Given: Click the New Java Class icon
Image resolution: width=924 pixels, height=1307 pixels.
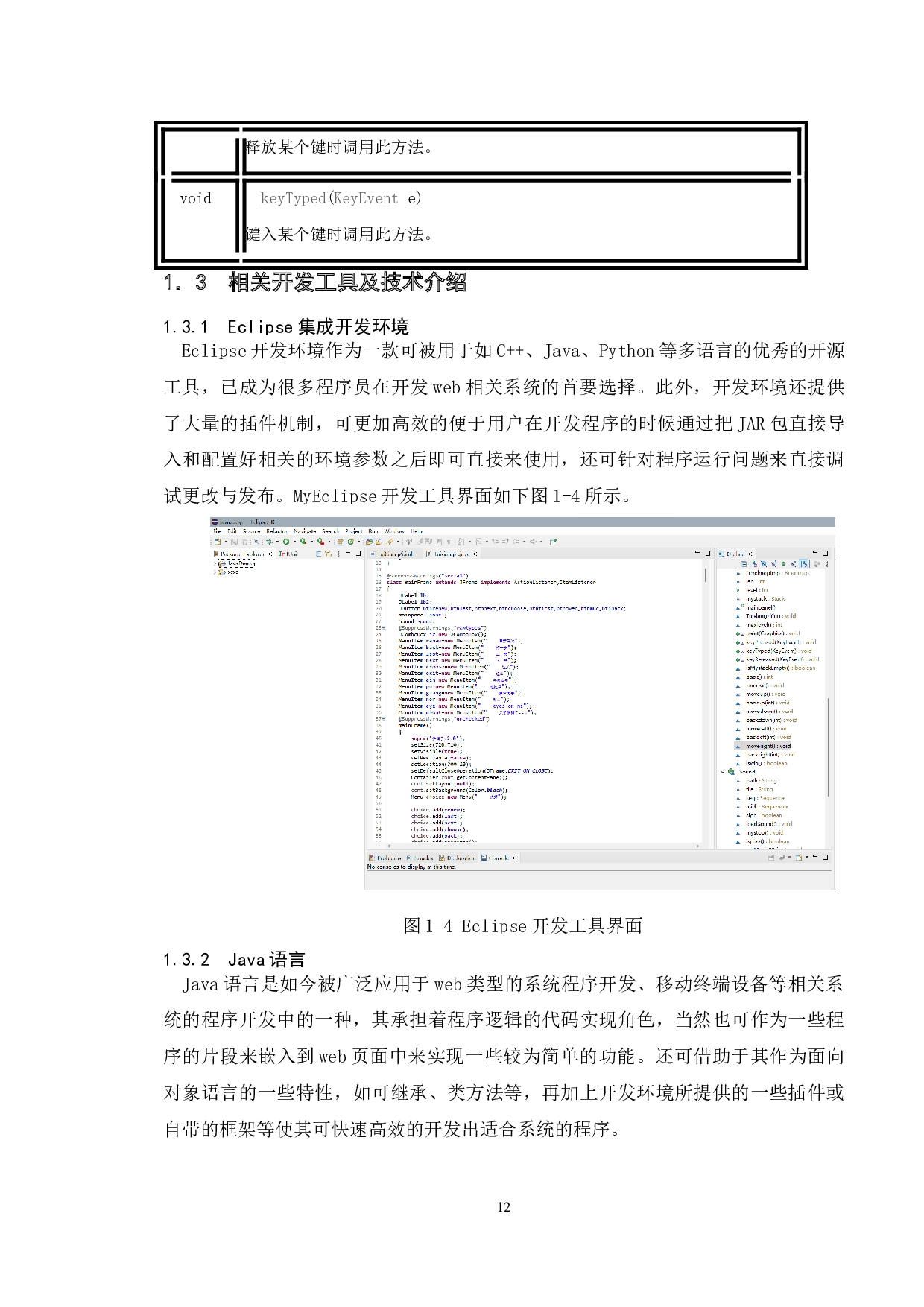Looking at the screenshot, I should (350, 542).
